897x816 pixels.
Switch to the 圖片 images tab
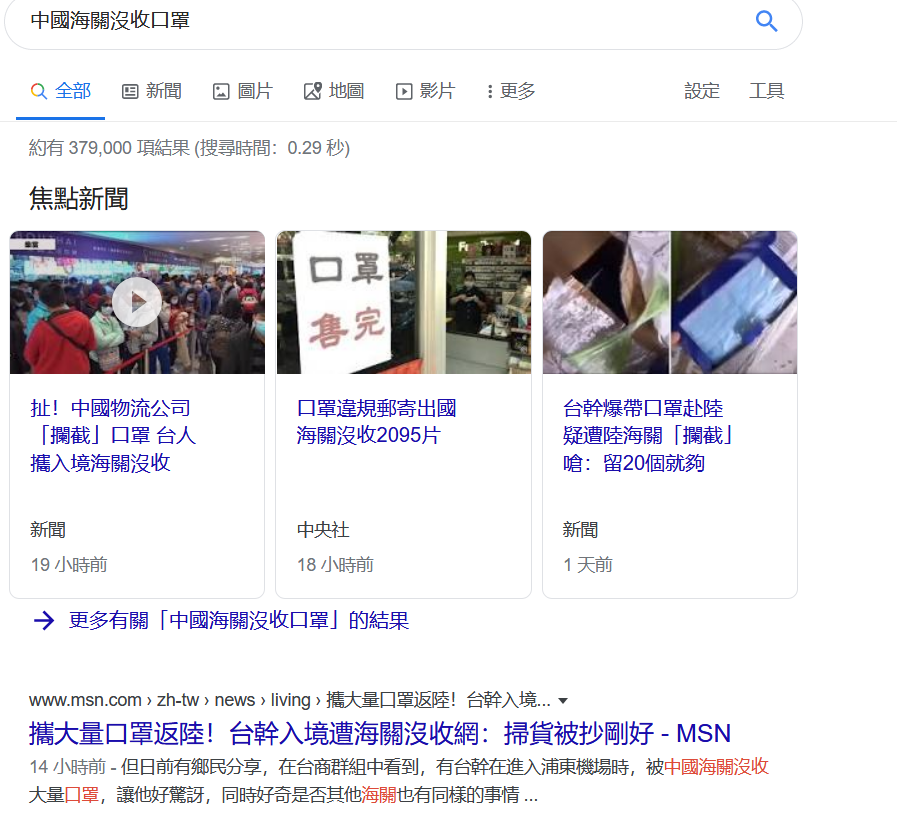(x=243, y=91)
